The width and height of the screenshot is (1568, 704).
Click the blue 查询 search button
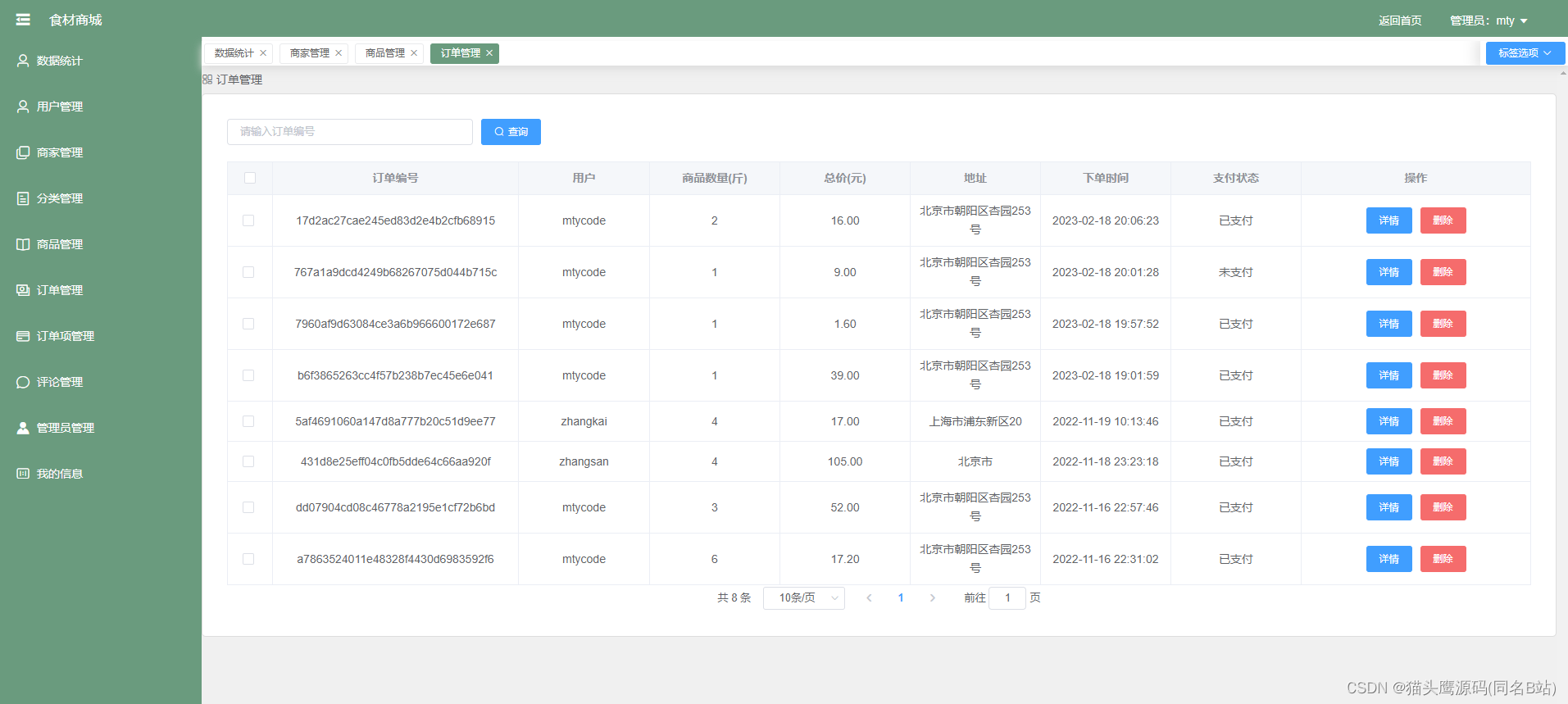511,132
